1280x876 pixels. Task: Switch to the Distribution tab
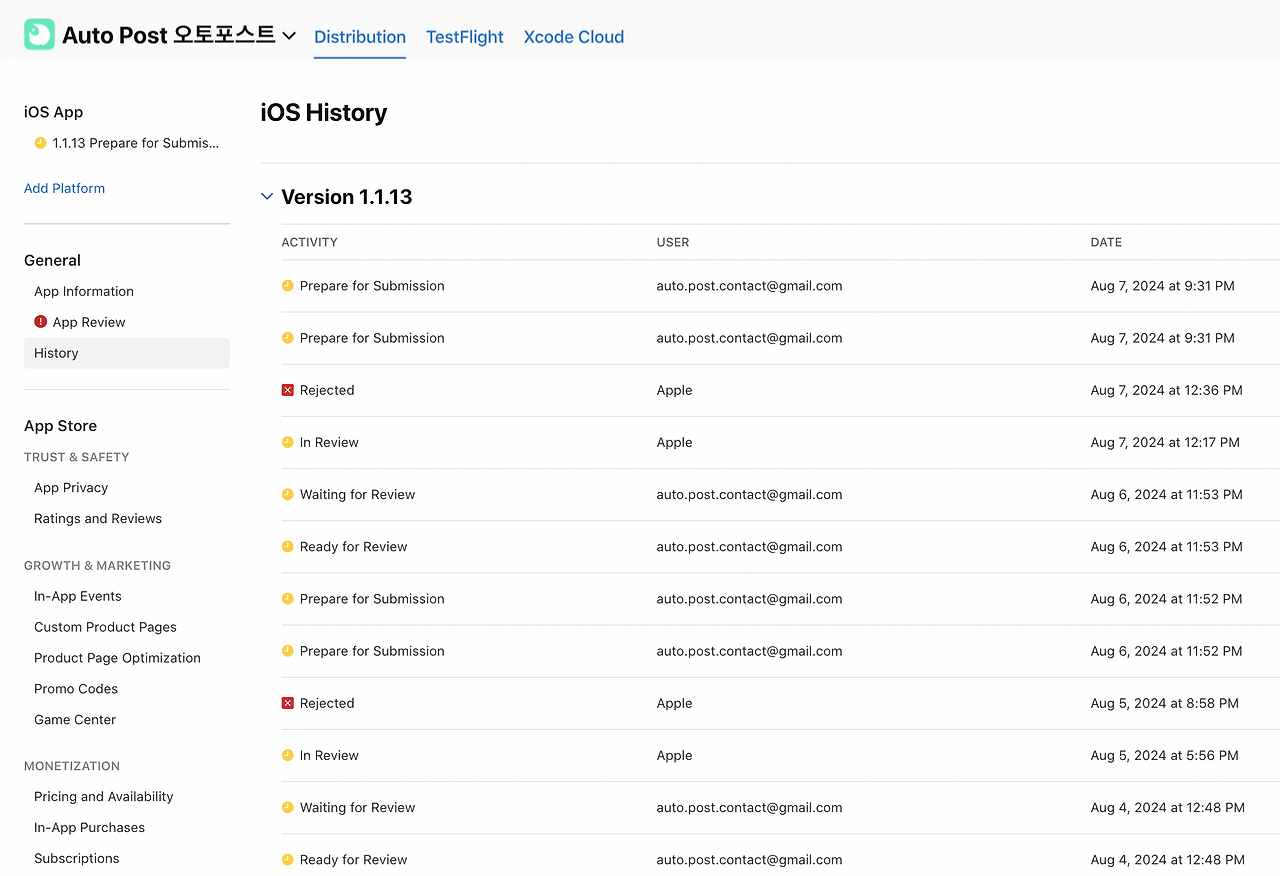click(360, 37)
